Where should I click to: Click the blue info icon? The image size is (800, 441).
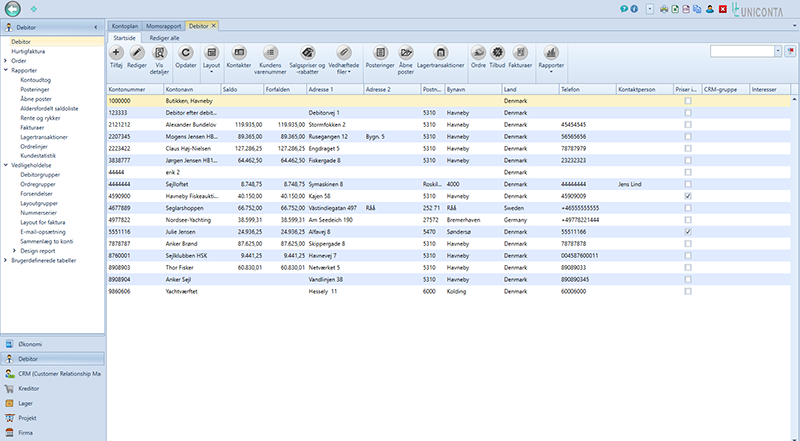coord(634,9)
